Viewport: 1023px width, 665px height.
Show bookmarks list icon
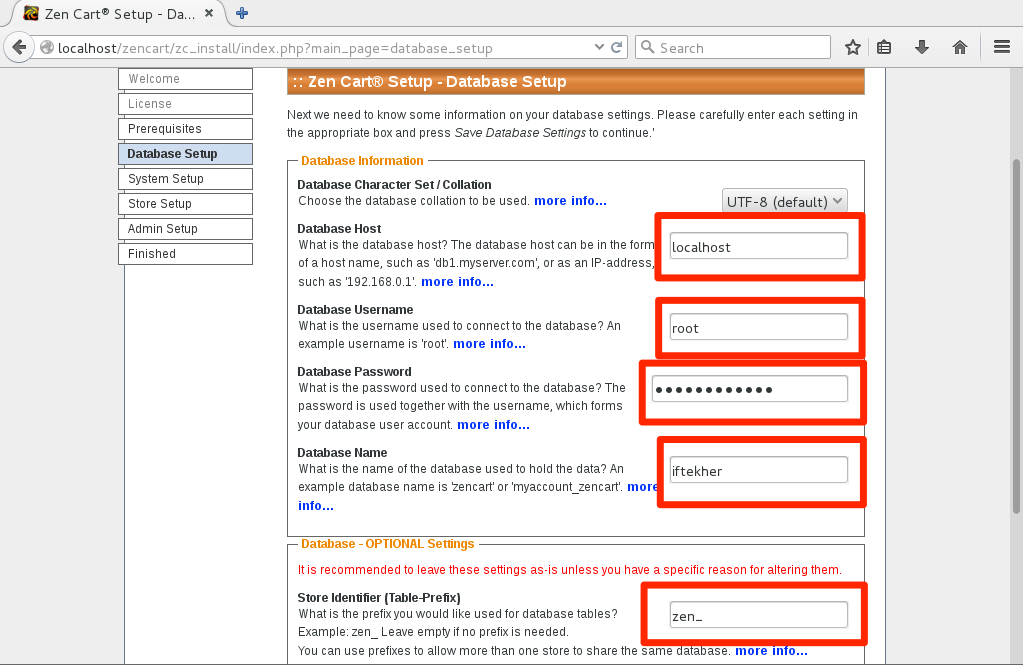tap(884, 47)
